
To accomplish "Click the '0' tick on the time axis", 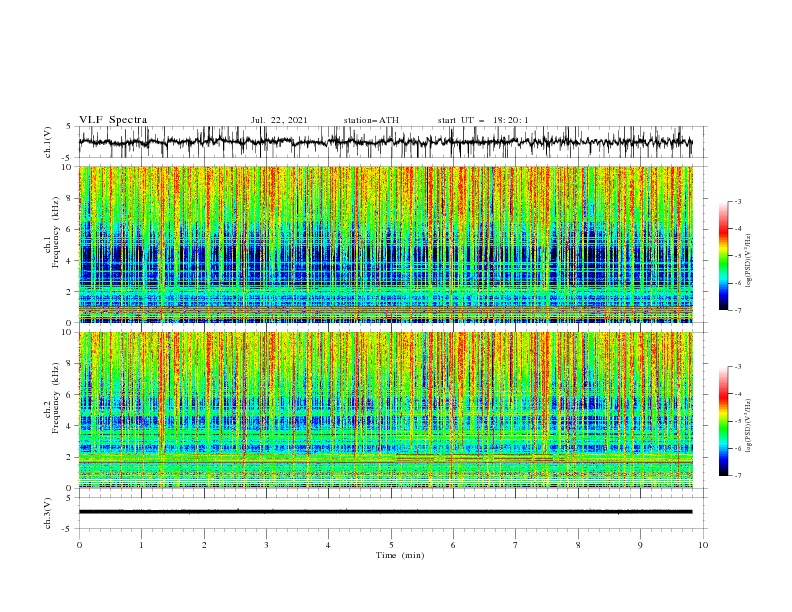I will point(79,545).
